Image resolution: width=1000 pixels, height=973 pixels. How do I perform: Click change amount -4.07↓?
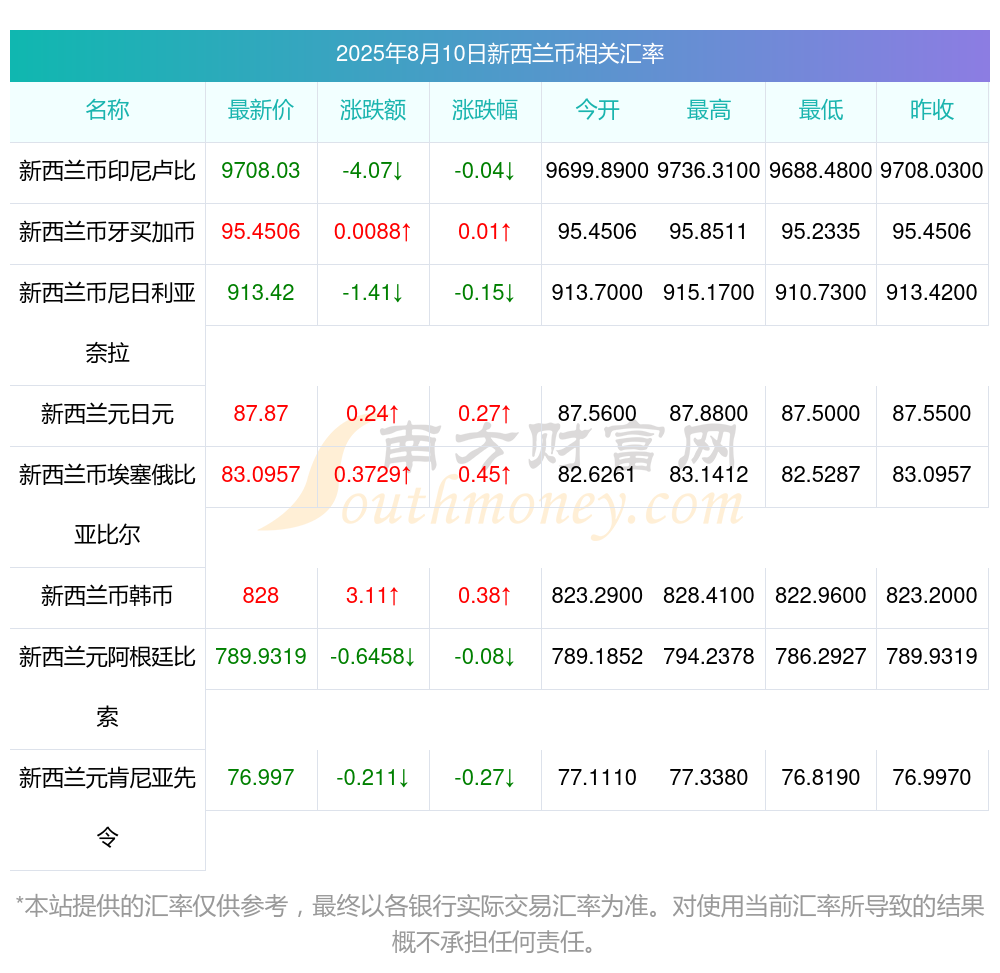point(373,170)
